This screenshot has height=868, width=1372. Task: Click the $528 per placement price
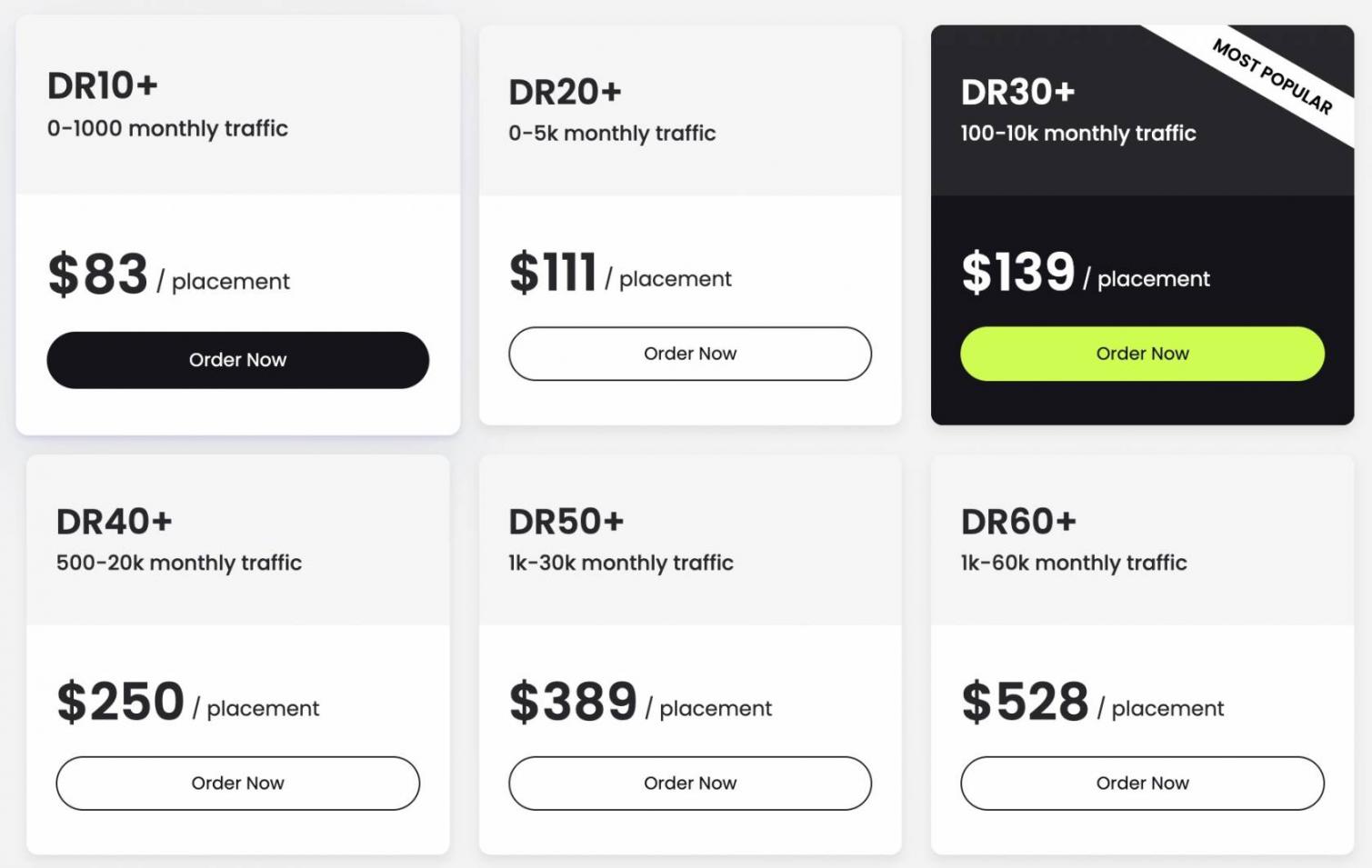click(1025, 702)
